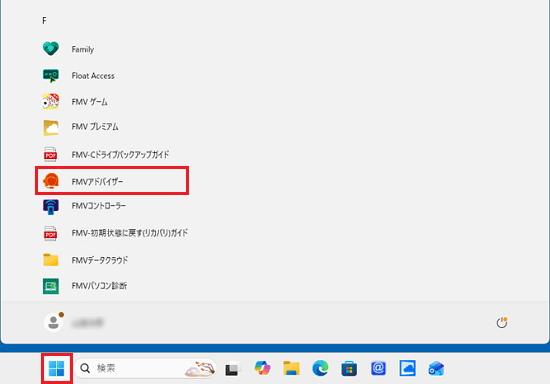Select FMV-初期状態に戻す(リカバリ)ガイド label

tap(130, 233)
